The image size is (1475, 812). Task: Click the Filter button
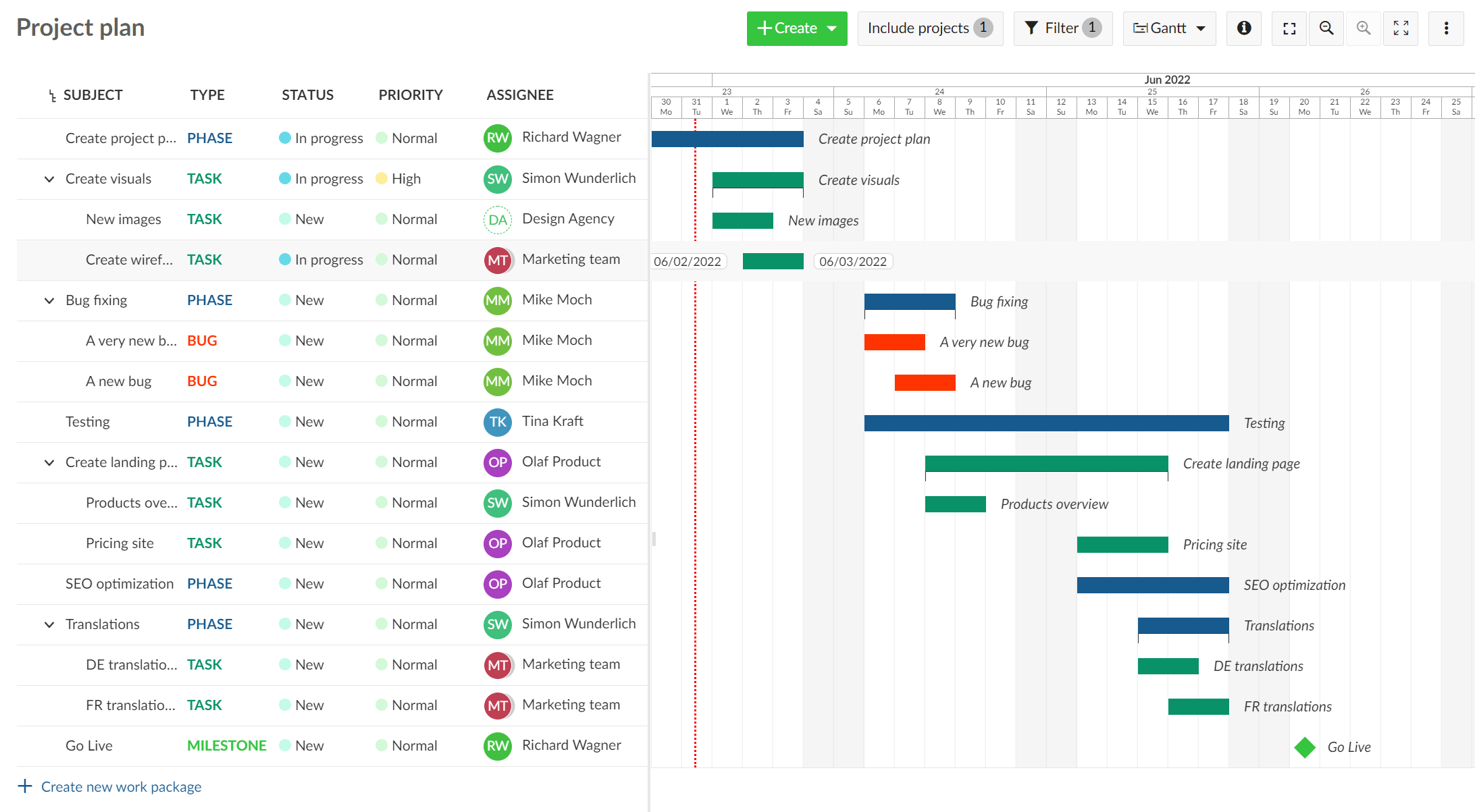pyautogui.click(x=1062, y=28)
